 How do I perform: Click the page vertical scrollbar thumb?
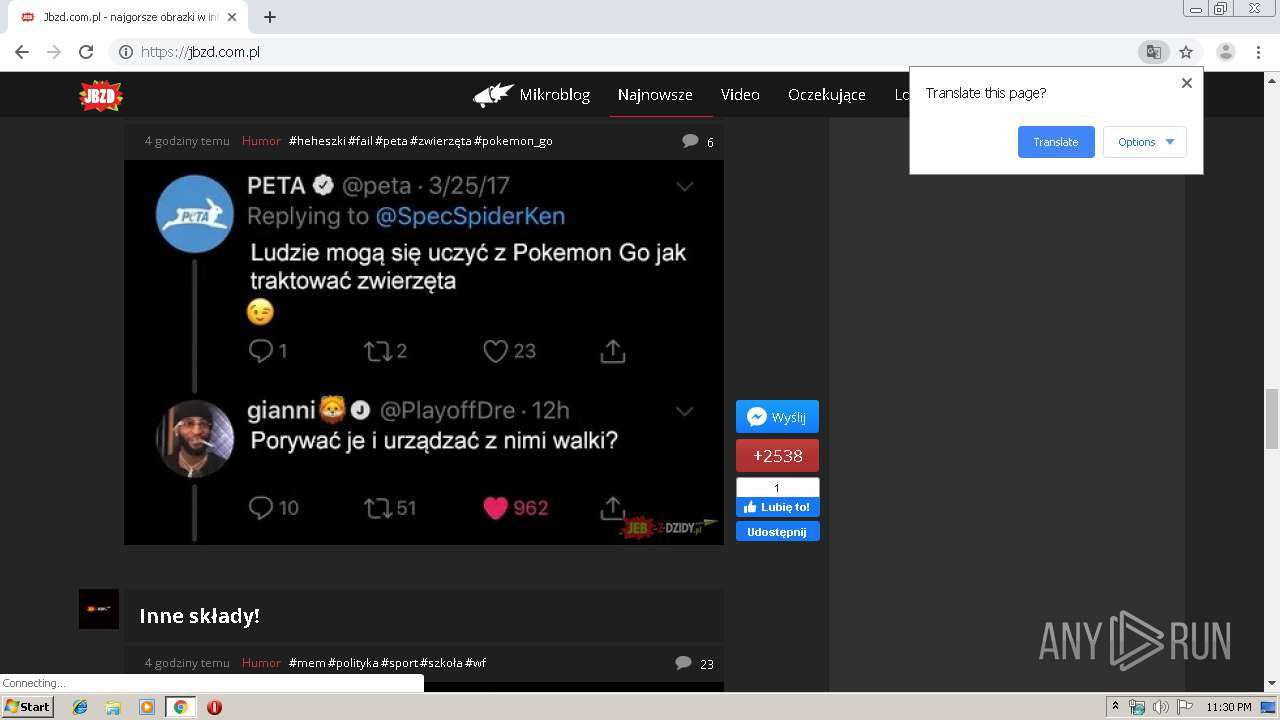coord(1272,419)
